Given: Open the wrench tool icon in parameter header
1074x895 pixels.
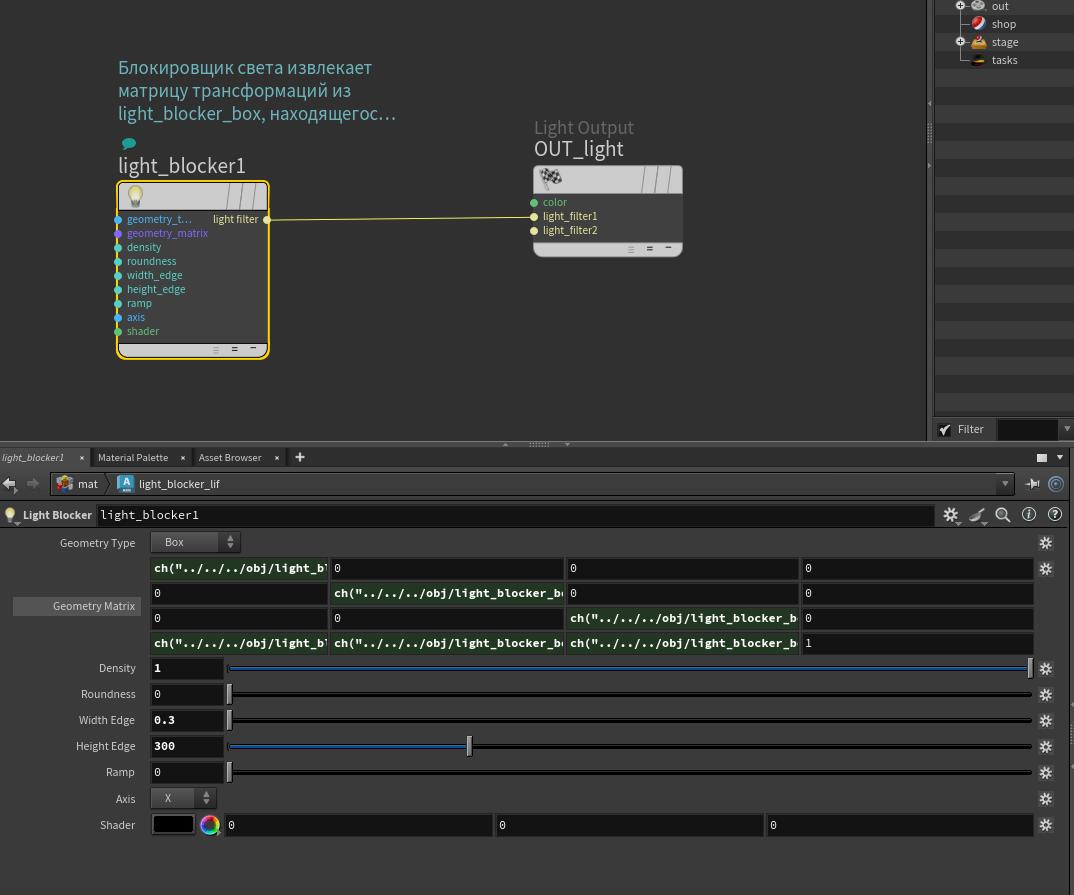Looking at the screenshot, I should 977,515.
